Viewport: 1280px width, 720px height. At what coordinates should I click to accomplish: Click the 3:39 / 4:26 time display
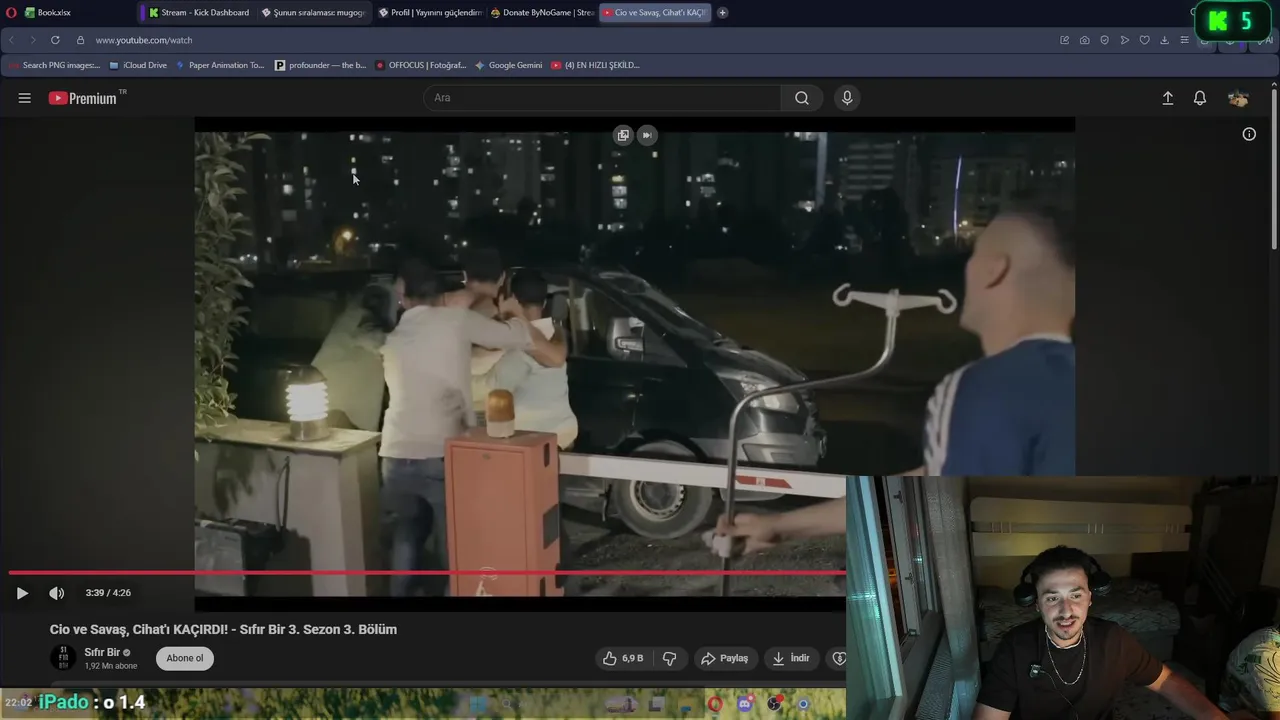(x=108, y=593)
